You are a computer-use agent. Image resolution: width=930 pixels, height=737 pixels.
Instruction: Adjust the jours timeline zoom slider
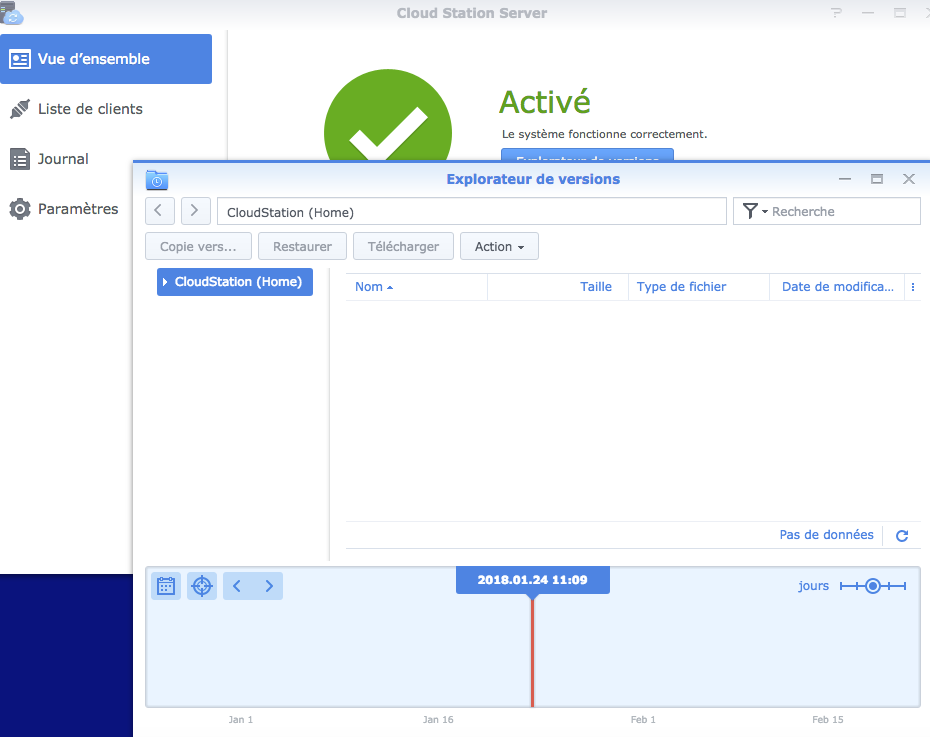point(873,586)
